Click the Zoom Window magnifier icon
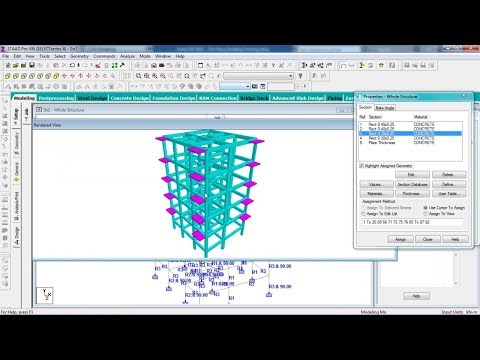This screenshot has width=480, height=360. tap(139, 76)
